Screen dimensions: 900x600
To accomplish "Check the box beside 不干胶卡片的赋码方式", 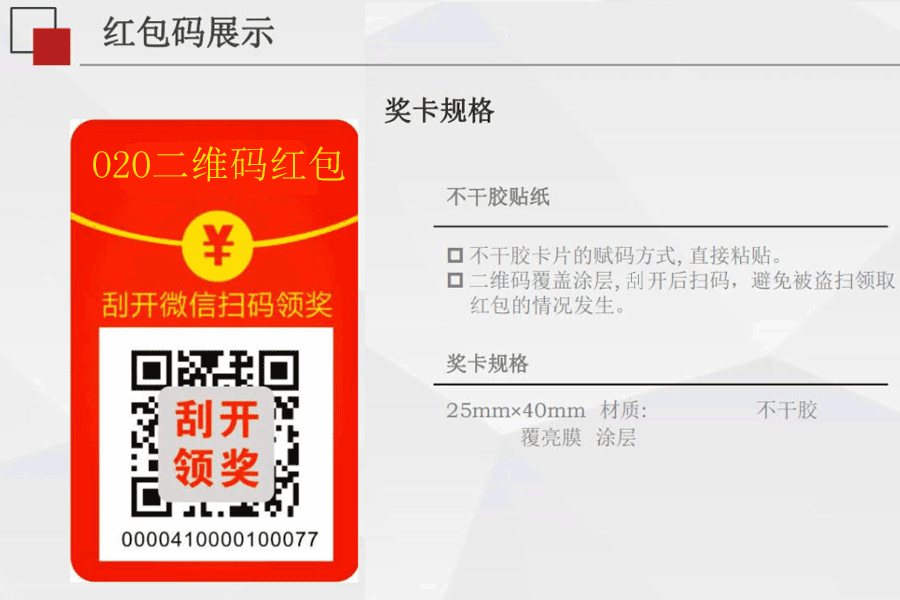I will (x=455, y=255).
